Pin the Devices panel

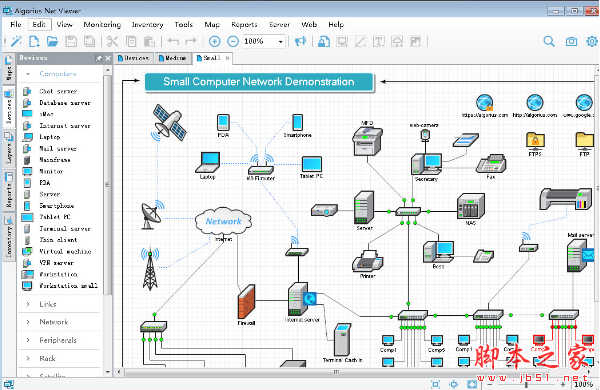pyautogui.click(x=99, y=58)
